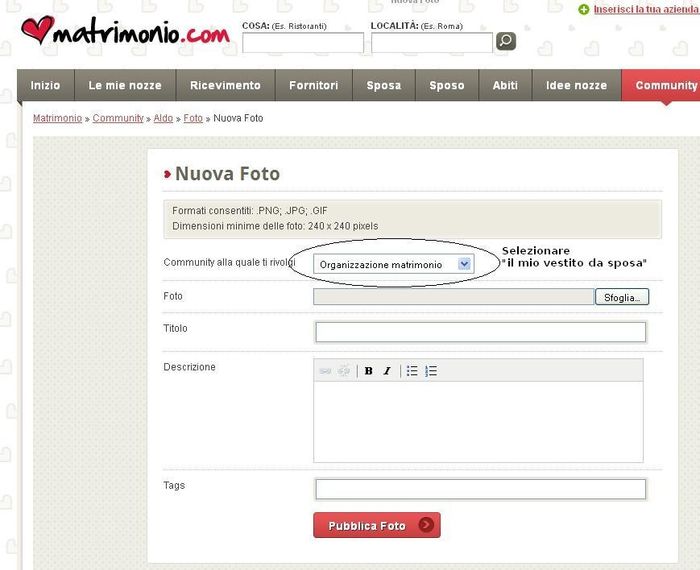700x570 pixels.
Task: Click the LOCALITÀ search field
Action: click(431, 43)
